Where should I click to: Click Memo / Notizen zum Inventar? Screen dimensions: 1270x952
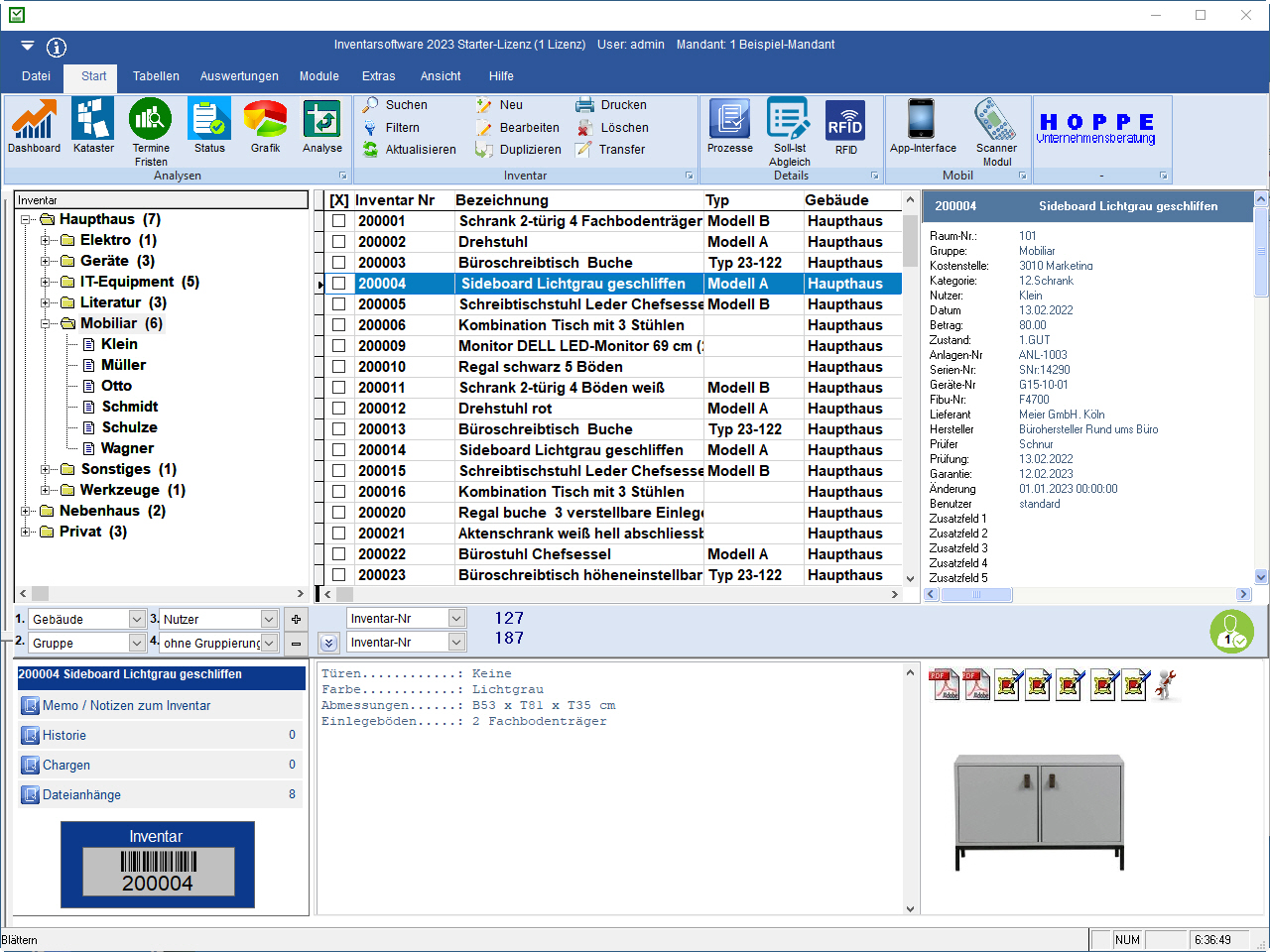point(126,706)
